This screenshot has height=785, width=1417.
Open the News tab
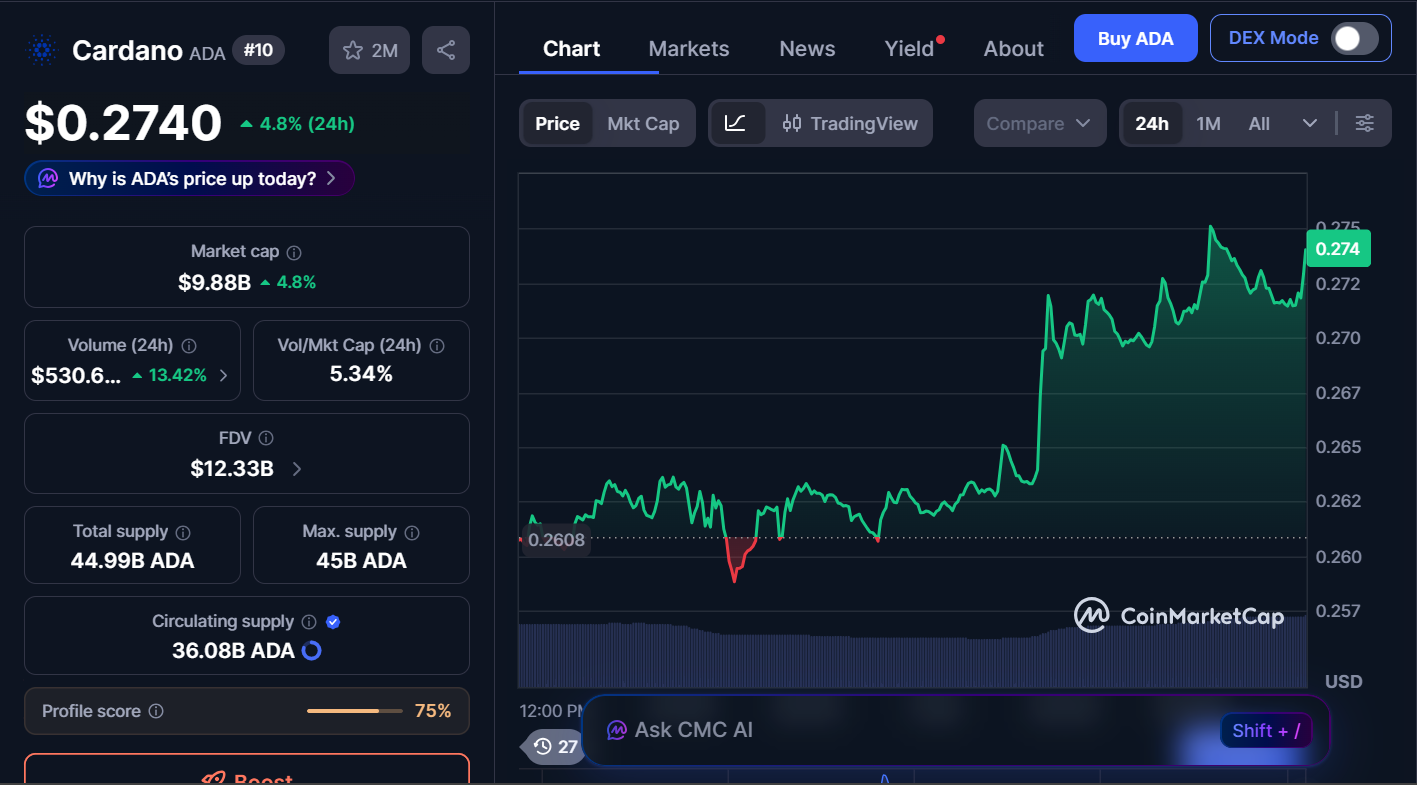coord(807,48)
